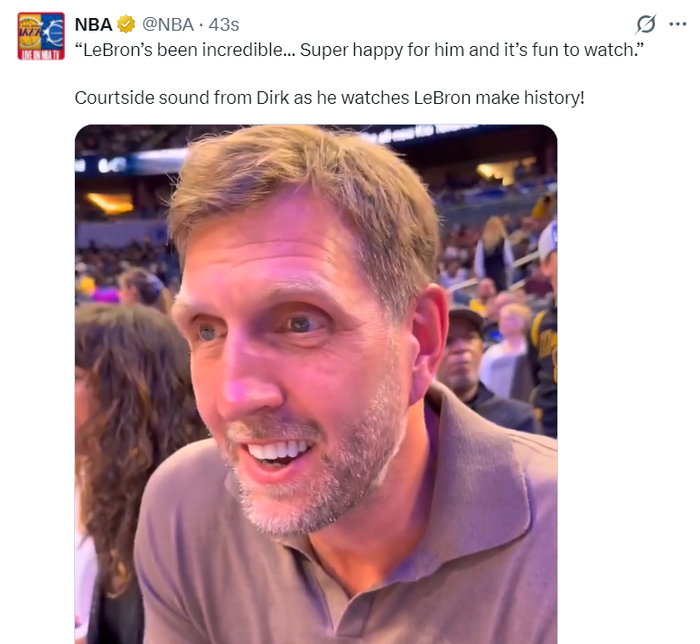Viewport: 700px width, 644px height.
Task: Open the post via the 43s timestamp
Action: click(x=223, y=24)
